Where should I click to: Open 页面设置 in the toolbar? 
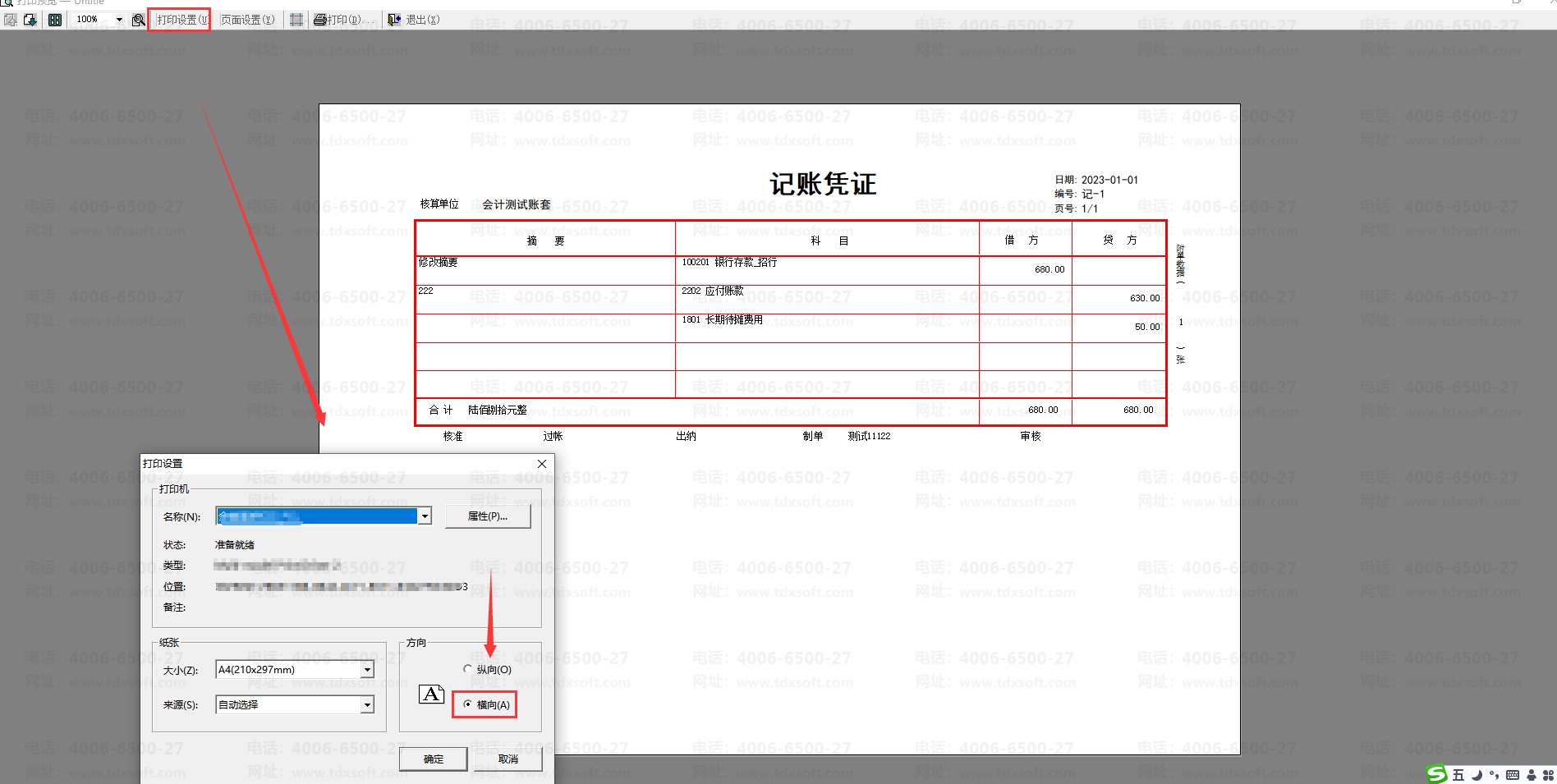point(248,20)
